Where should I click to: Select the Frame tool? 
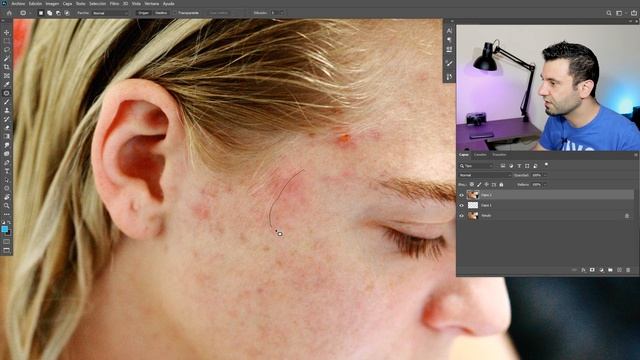(7, 76)
